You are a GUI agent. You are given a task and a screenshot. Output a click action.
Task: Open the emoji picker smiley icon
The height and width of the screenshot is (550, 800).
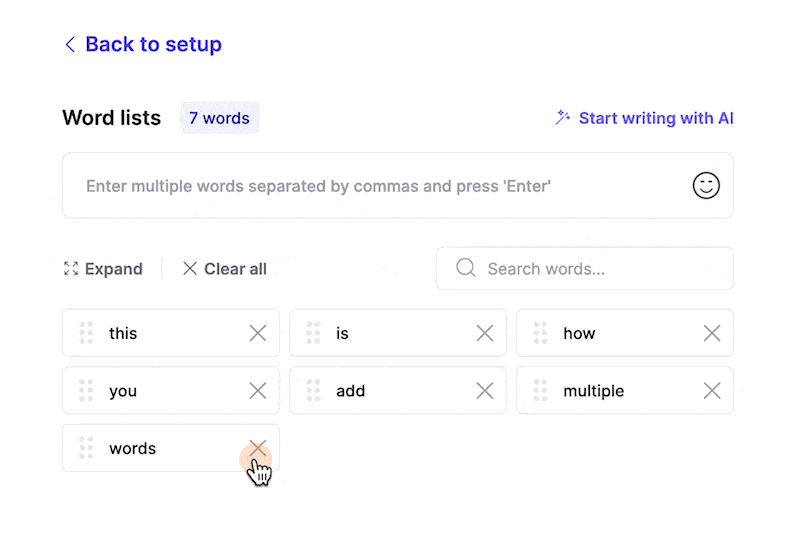point(706,186)
